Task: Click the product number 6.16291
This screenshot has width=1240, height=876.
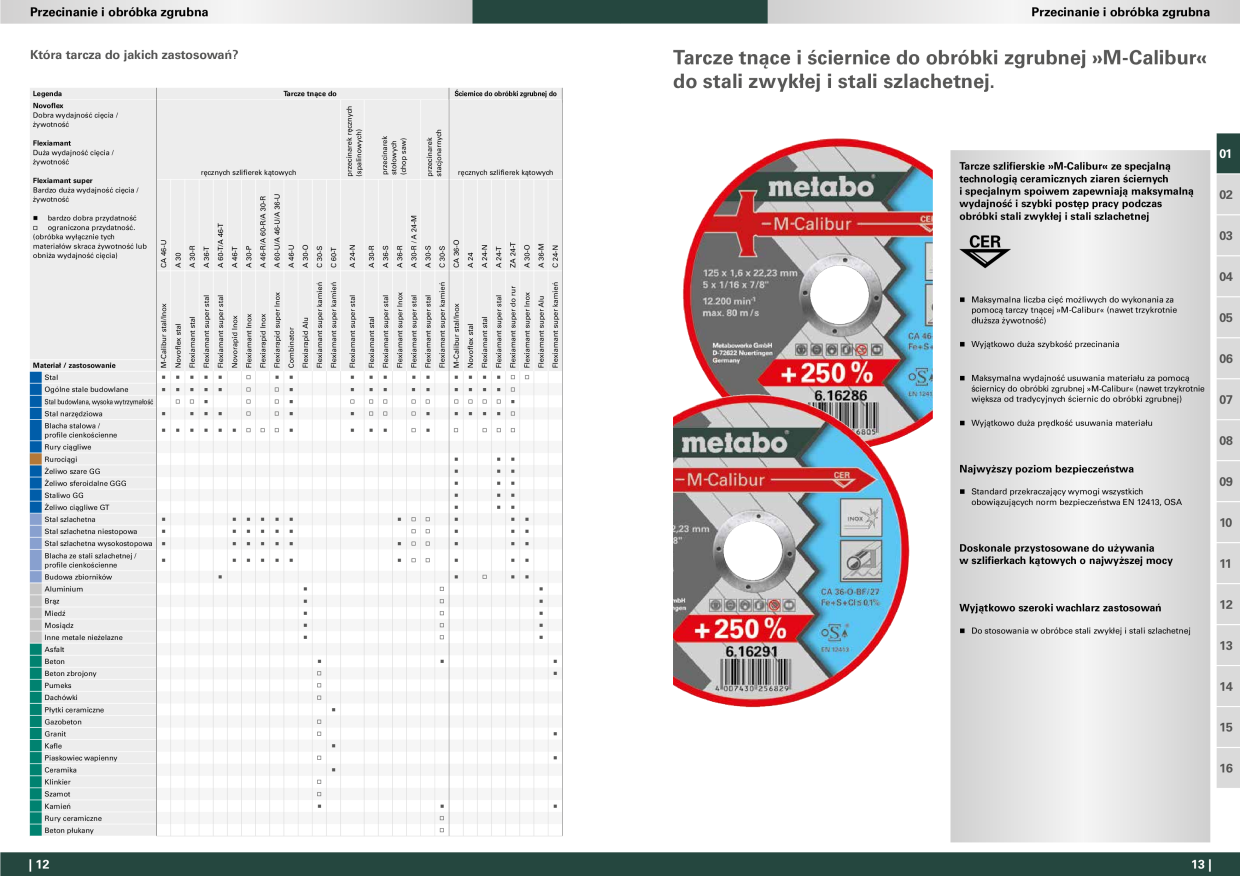Action: 750,651
